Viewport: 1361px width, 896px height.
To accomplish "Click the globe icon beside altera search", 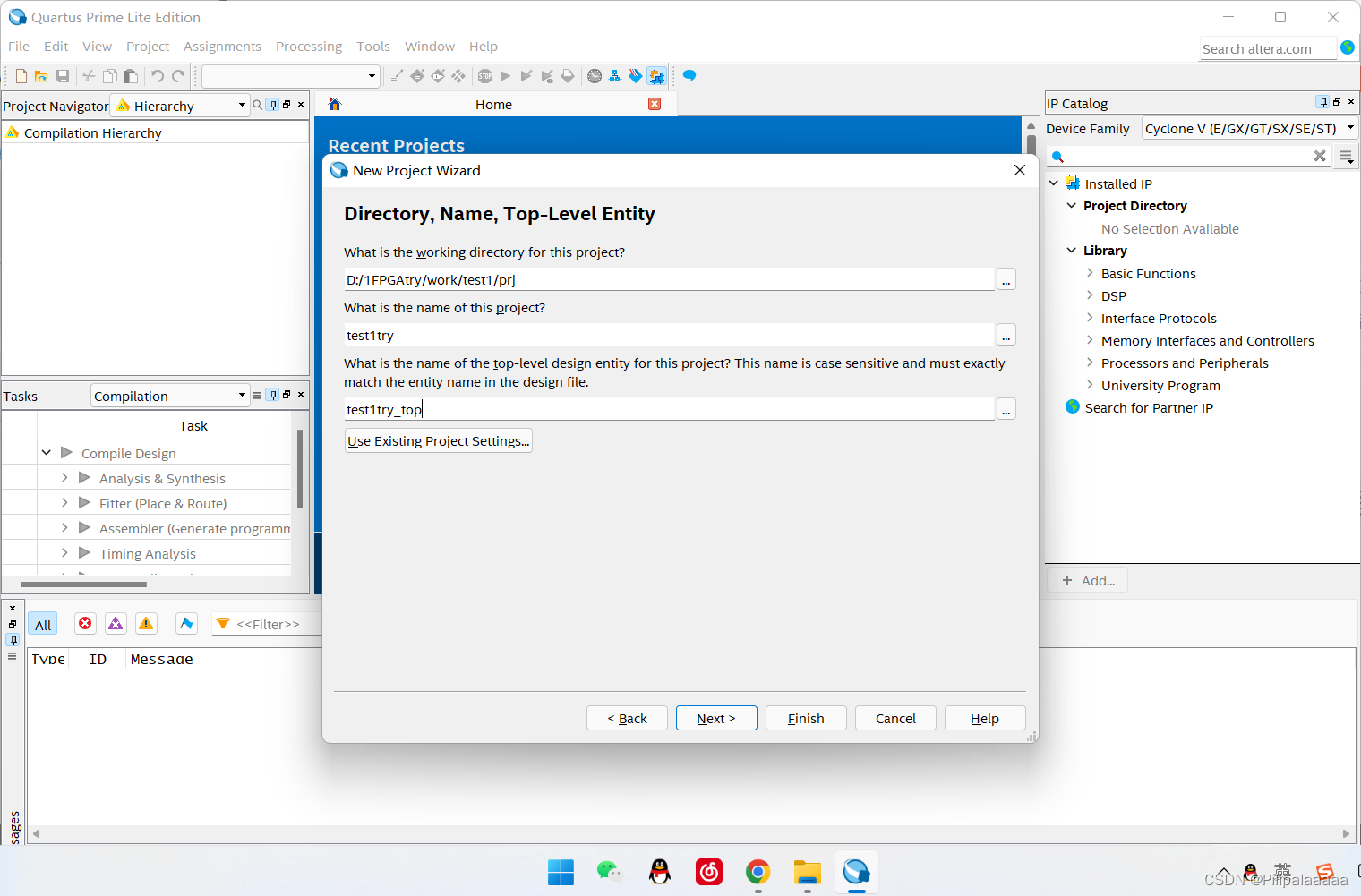I will (1348, 47).
